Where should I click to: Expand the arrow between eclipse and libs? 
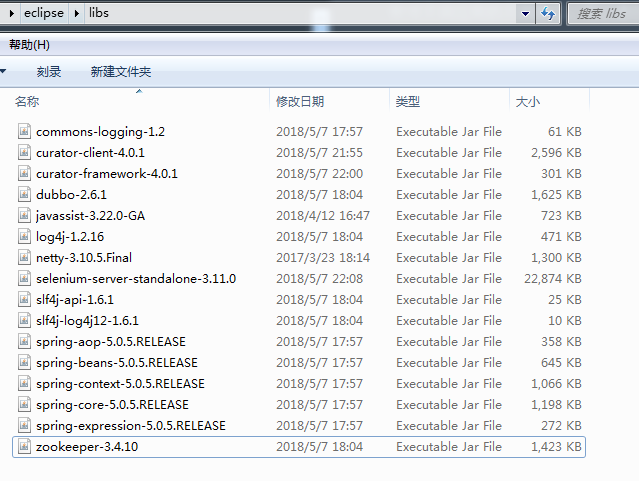tap(76, 13)
